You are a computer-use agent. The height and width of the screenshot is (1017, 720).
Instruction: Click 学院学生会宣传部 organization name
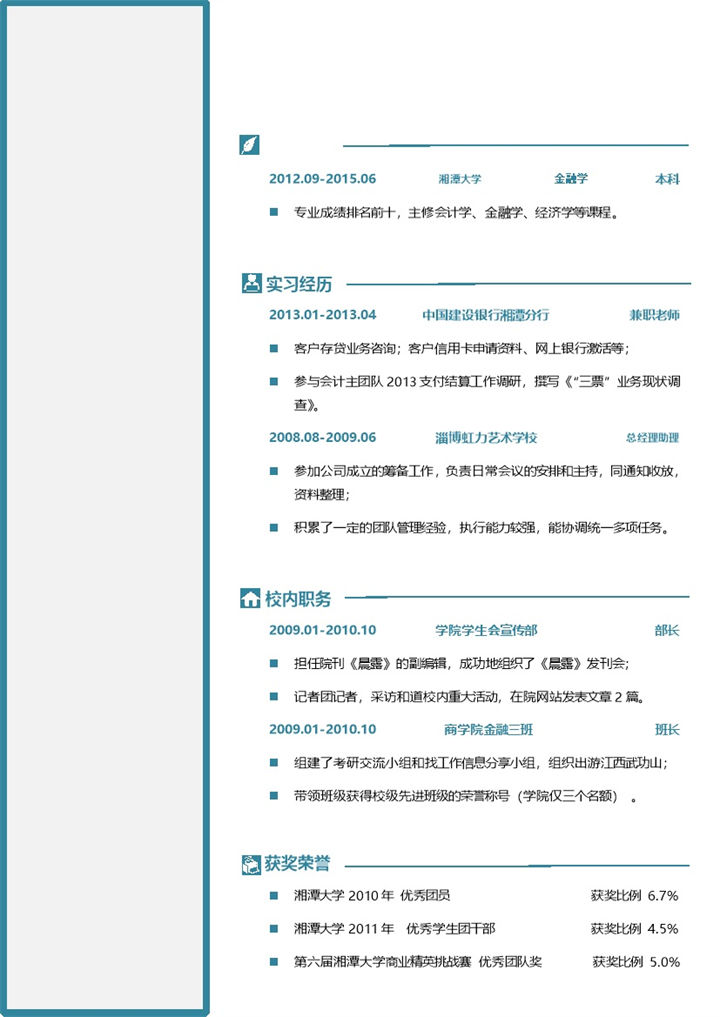coord(486,630)
